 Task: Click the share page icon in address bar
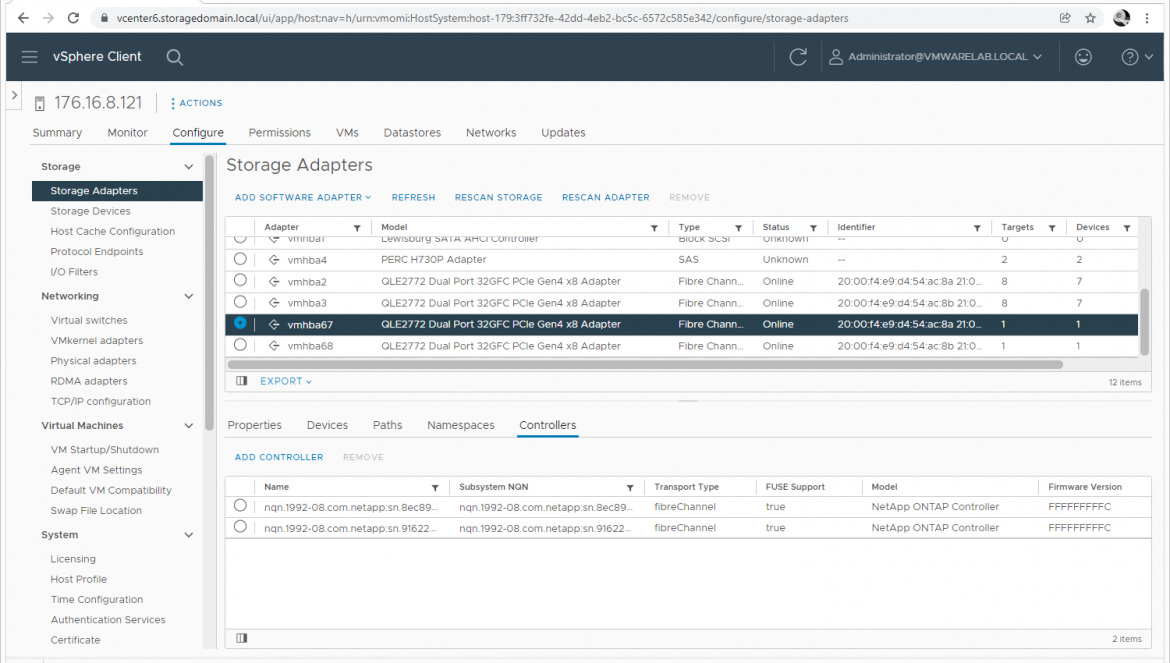coord(1065,18)
